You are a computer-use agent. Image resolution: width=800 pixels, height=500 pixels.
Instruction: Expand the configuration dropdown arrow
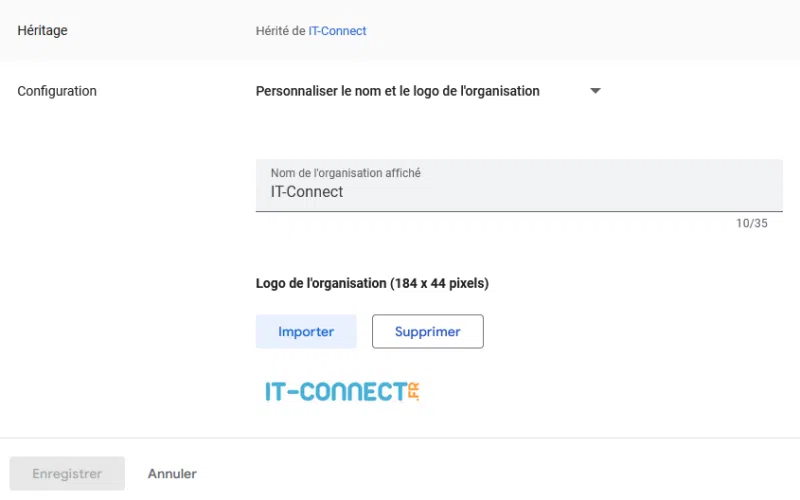pyautogui.click(x=595, y=91)
